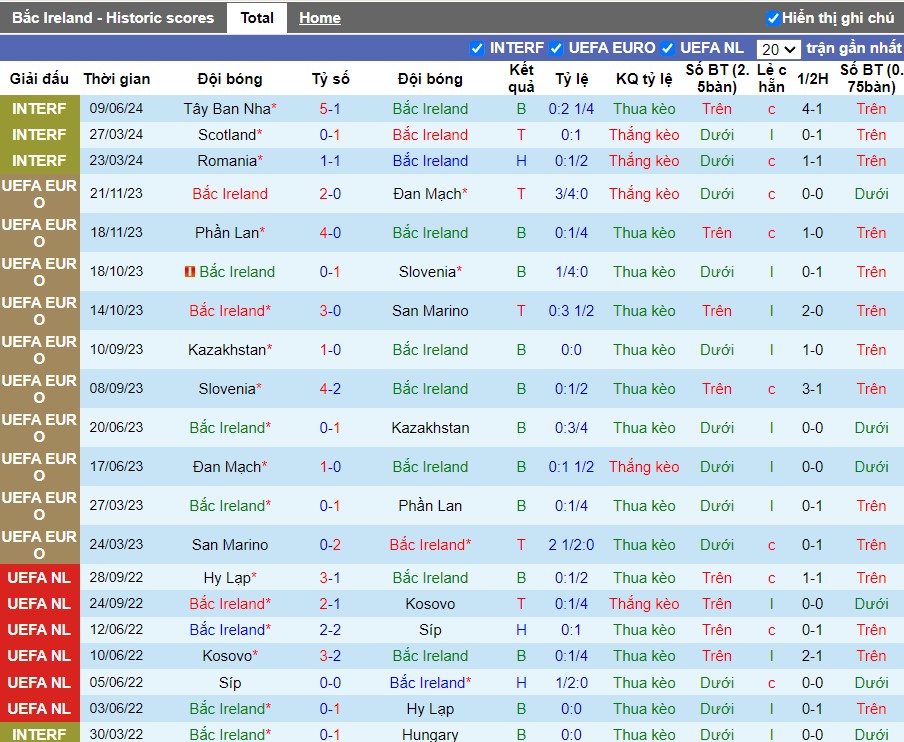Click handicap 0:2 1/4 in Tây Ban Nha row
Screen dimensions: 904x742
coord(571,108)
